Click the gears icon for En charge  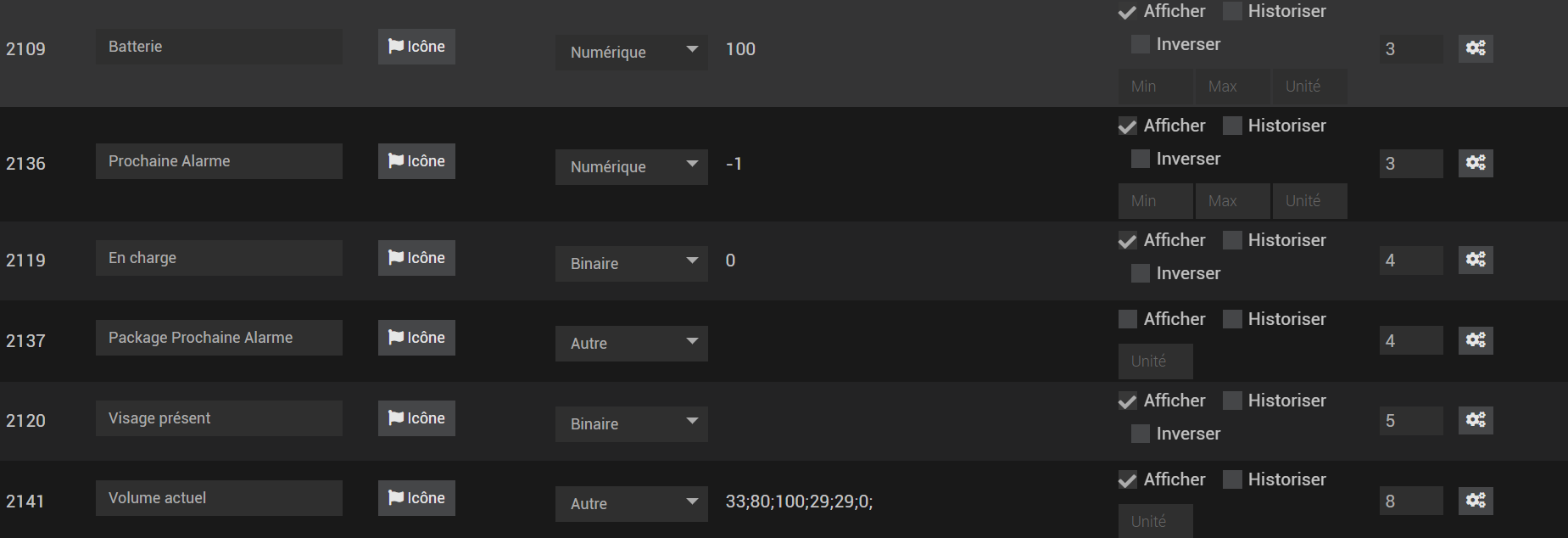click(x=1476, y=260)
